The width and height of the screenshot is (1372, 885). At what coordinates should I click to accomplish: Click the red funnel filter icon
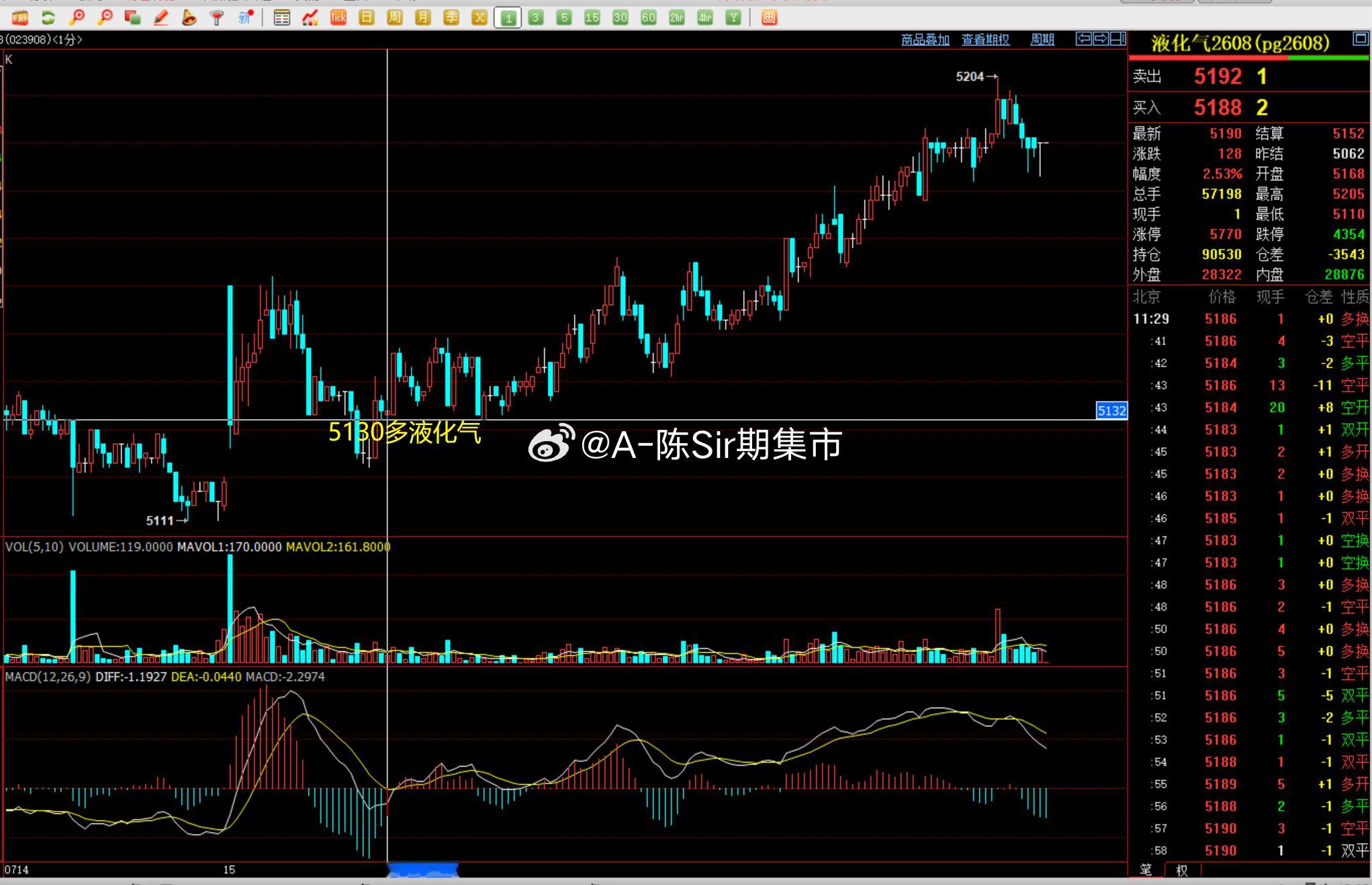coord(216,17)
